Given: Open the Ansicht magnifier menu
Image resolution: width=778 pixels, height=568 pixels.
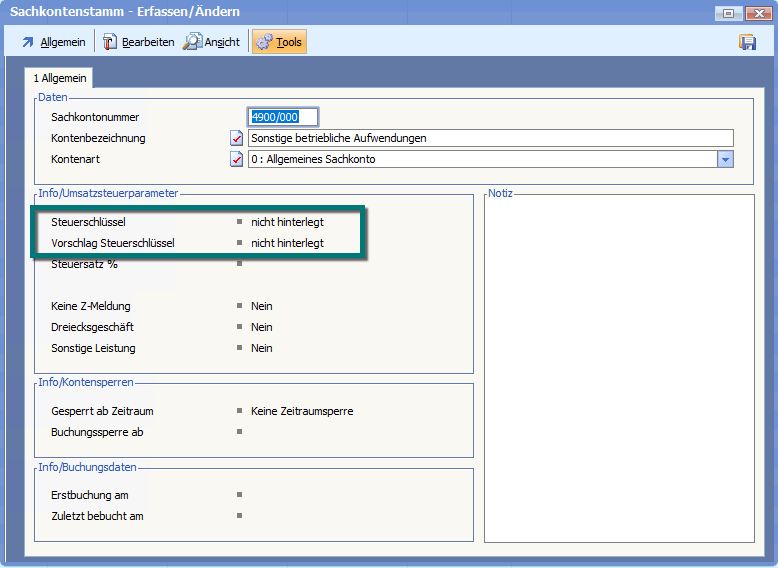Looking at the screenshot, I should click(x=212, y=42).
